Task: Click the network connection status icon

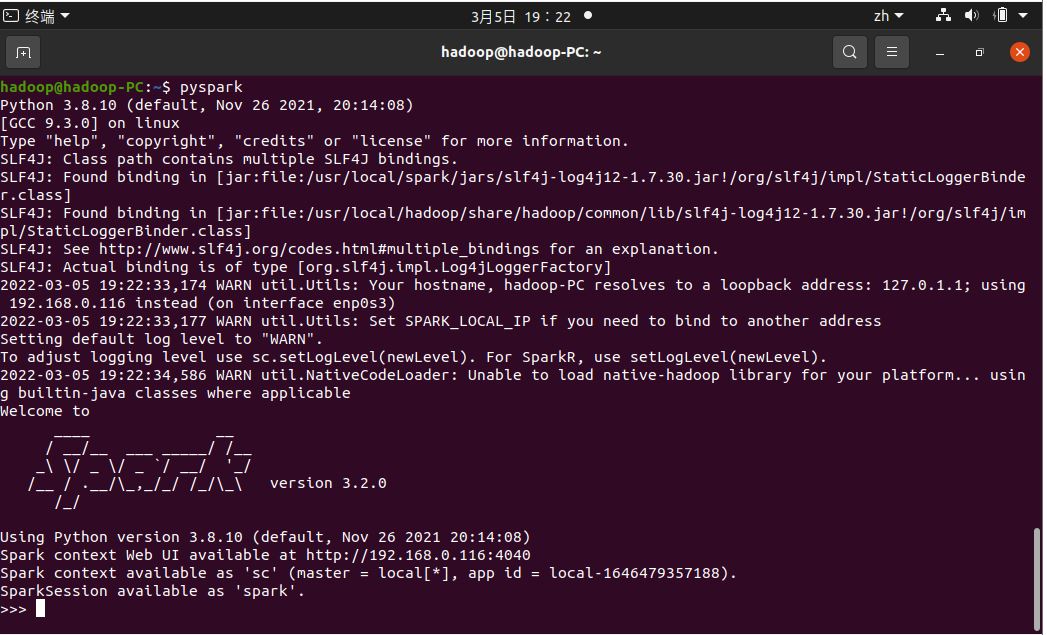Action: tap(945, 15)
